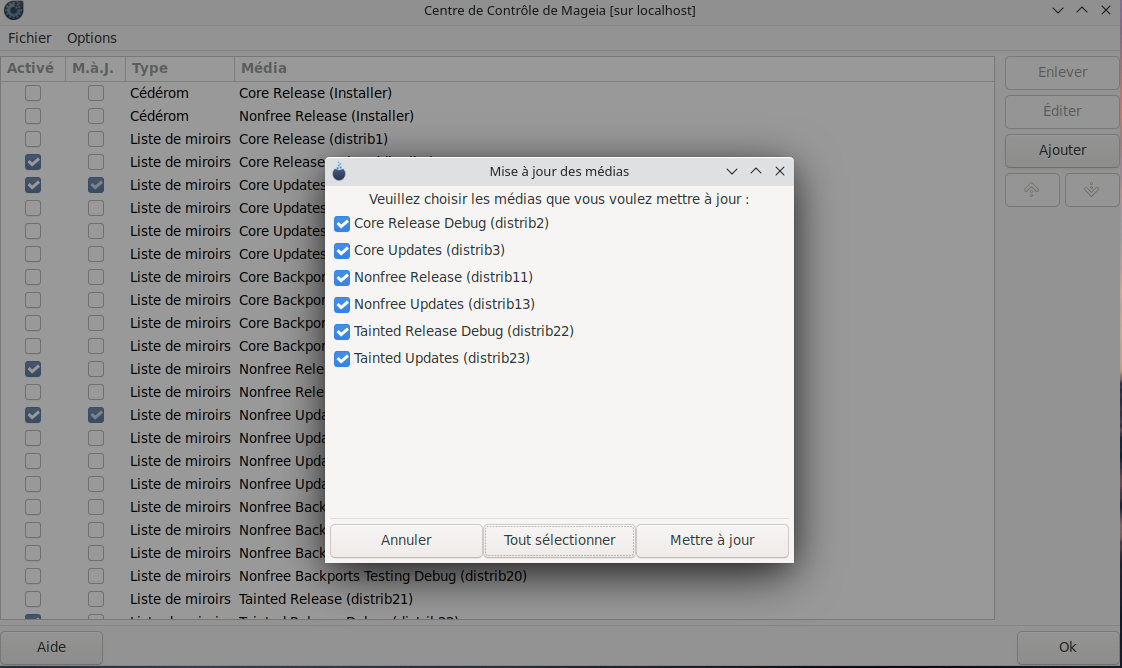
Task: Uncheck Core Updates (distrib3) in dialog
Action: pos(342,251)
